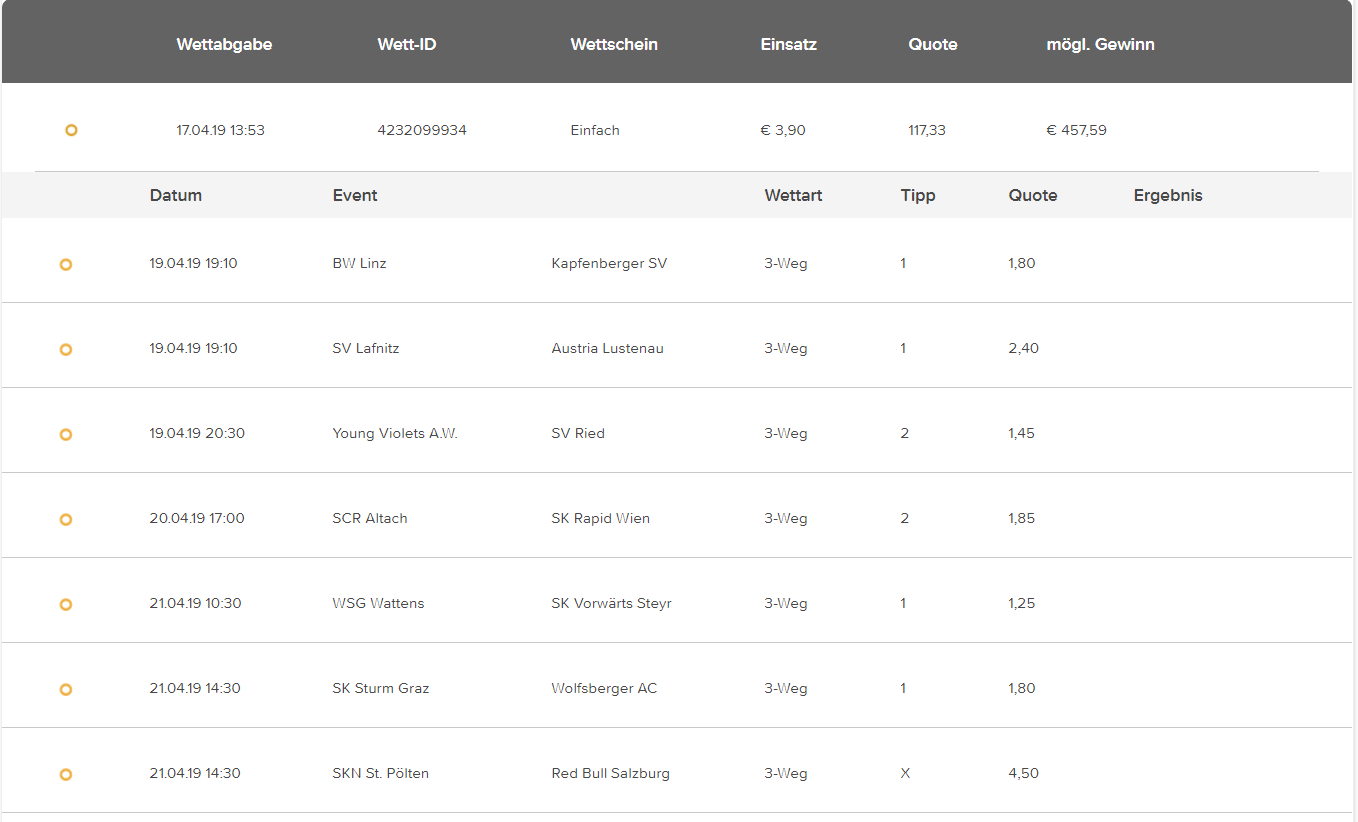Click the Datum sub-header
1358x822 pixels.
pyautogui.click(x=176, y=195)
